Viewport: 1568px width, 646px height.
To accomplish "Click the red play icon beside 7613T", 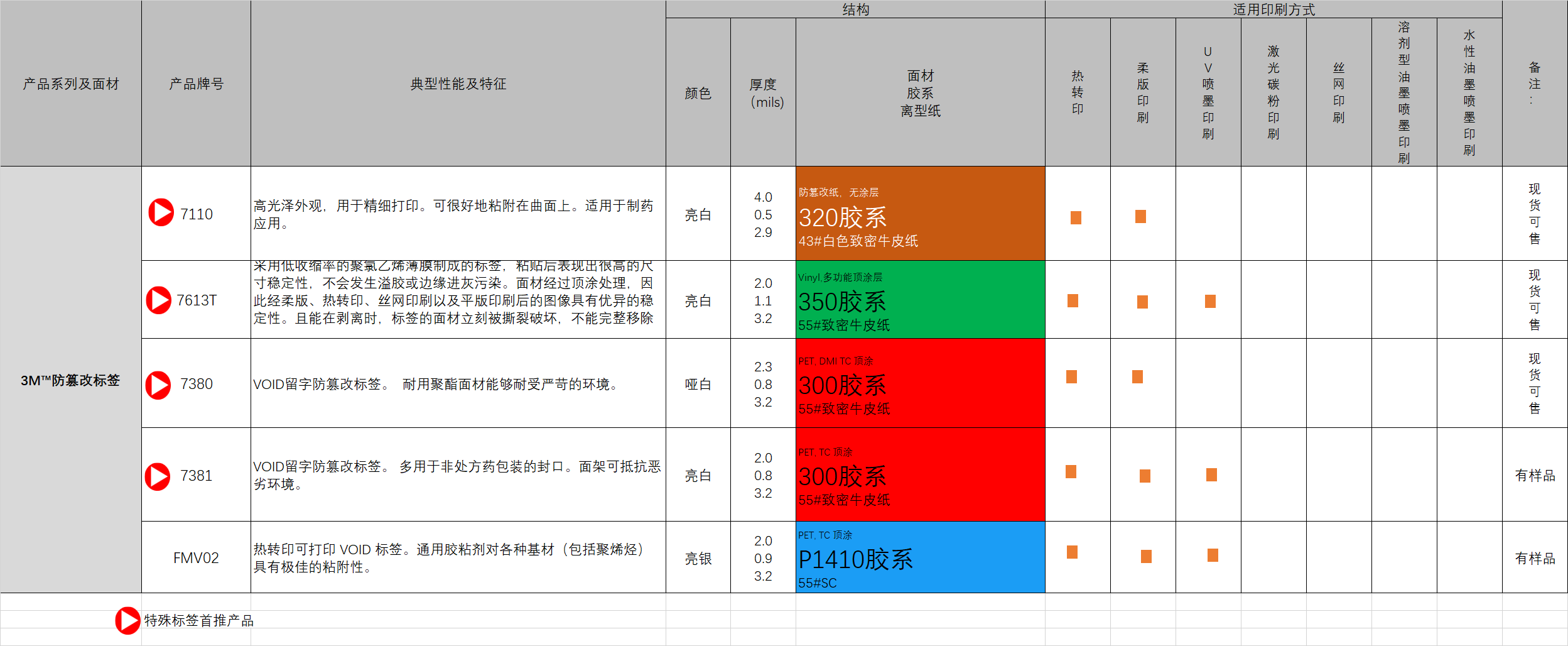I will tap(158, 300).
